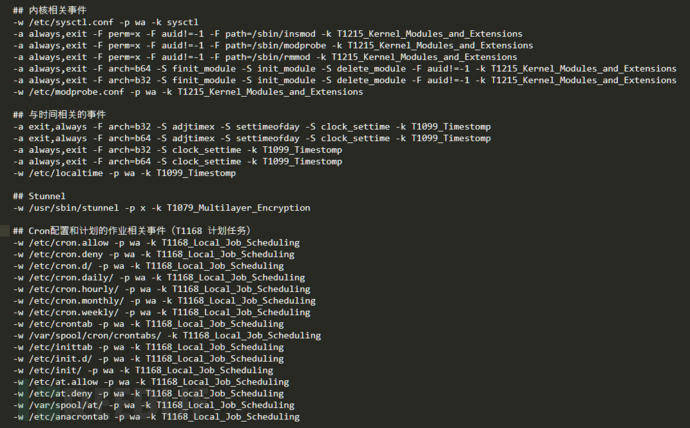
Task: Select the /sbin/insmod audit rule line
Action: tap(268, 34)
